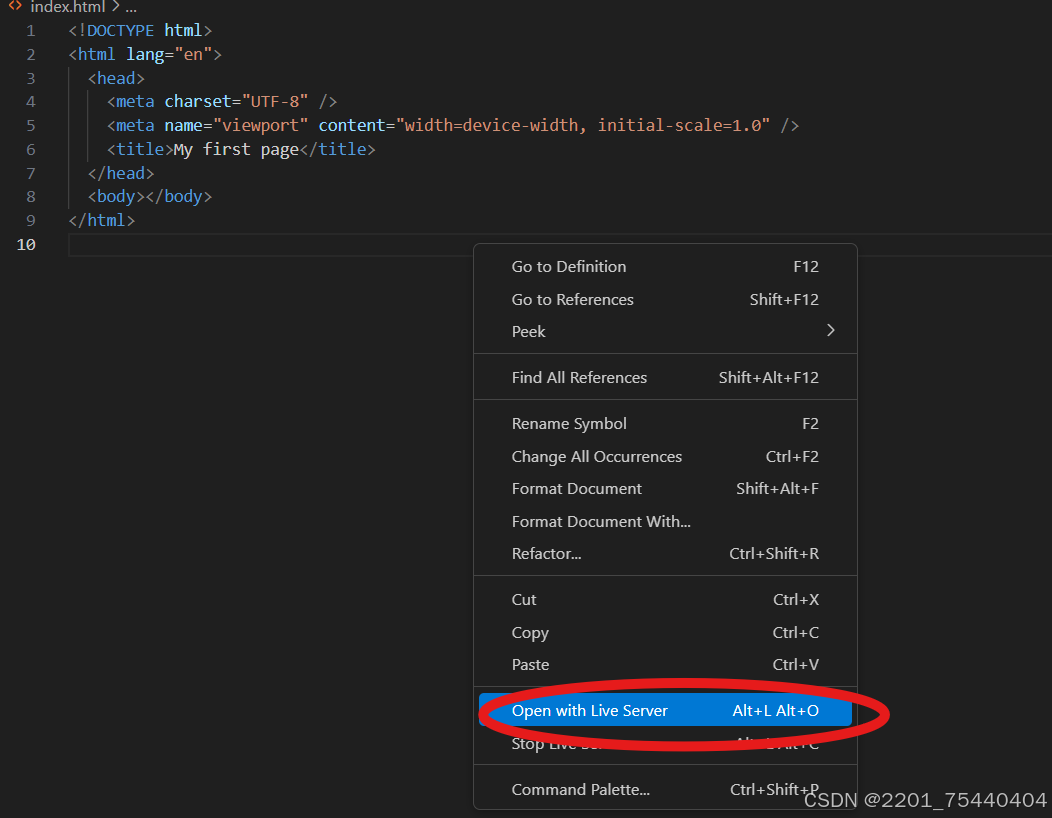The width and height of the screenshot is (1052, 818).
Task: Click the width=device-width content value
Action: pos(491,125)
